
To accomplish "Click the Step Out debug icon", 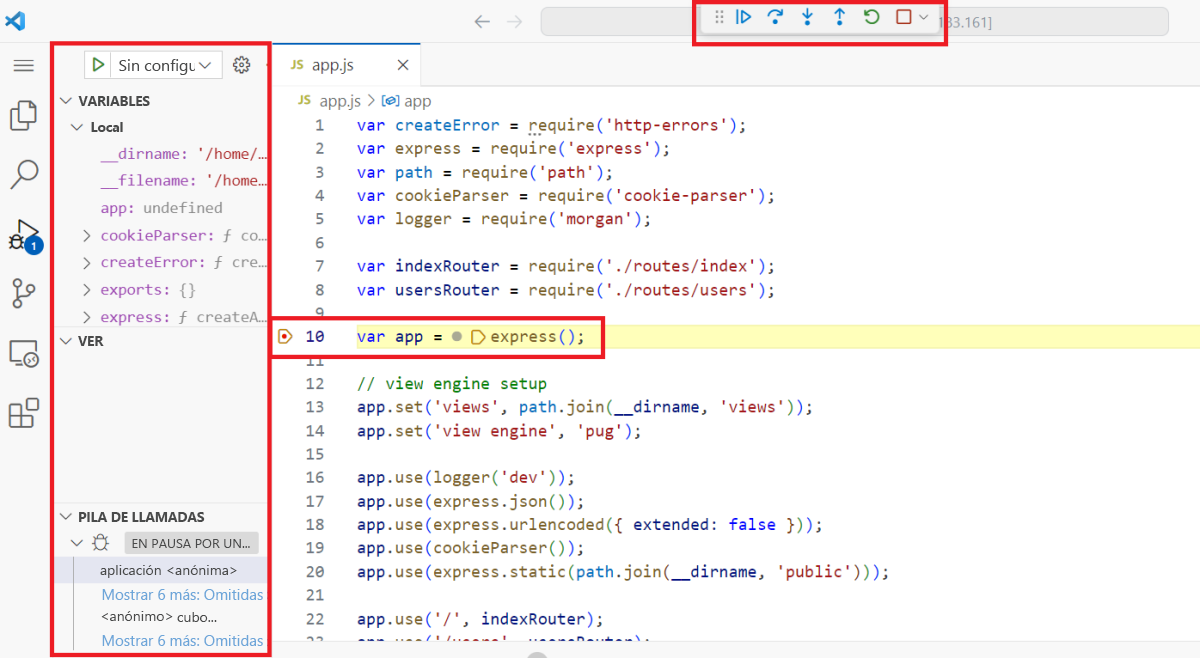I will (x=839, y=17).
